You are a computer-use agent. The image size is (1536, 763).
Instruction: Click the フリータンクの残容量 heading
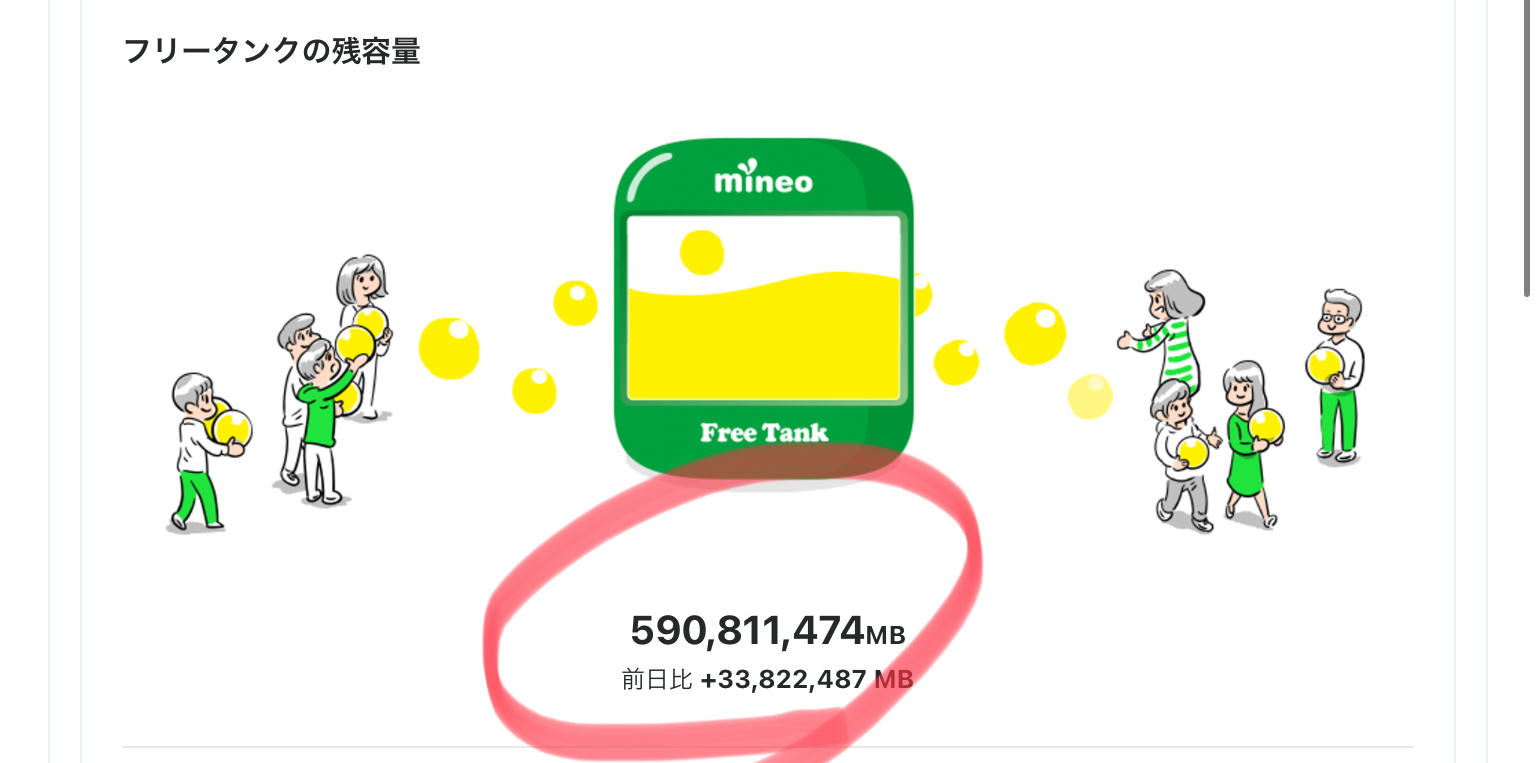point(272,51)
